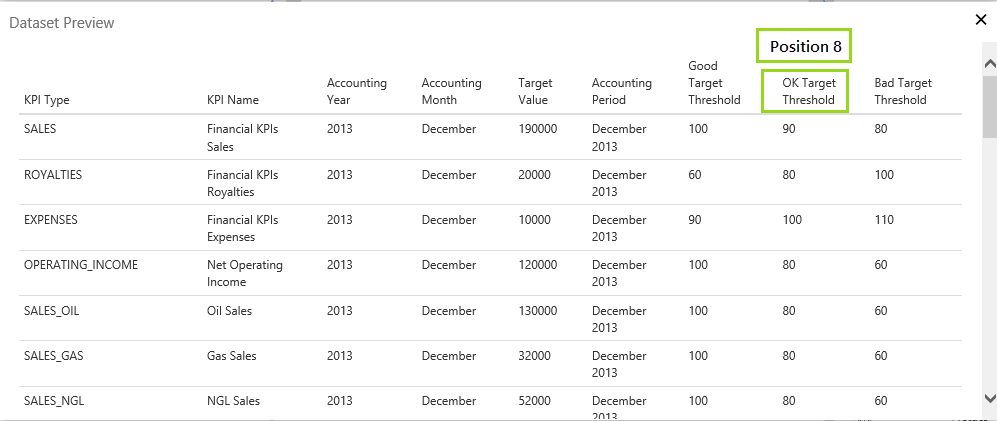Select the Target Value column header
This screenshot has height=421, width=997.
coord(535,91)
